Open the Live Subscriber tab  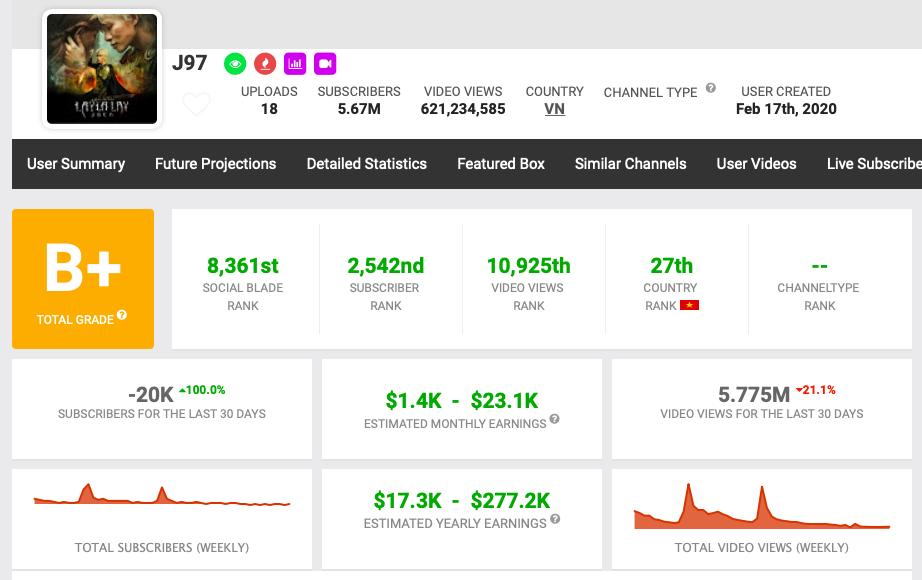pos(873,164)
